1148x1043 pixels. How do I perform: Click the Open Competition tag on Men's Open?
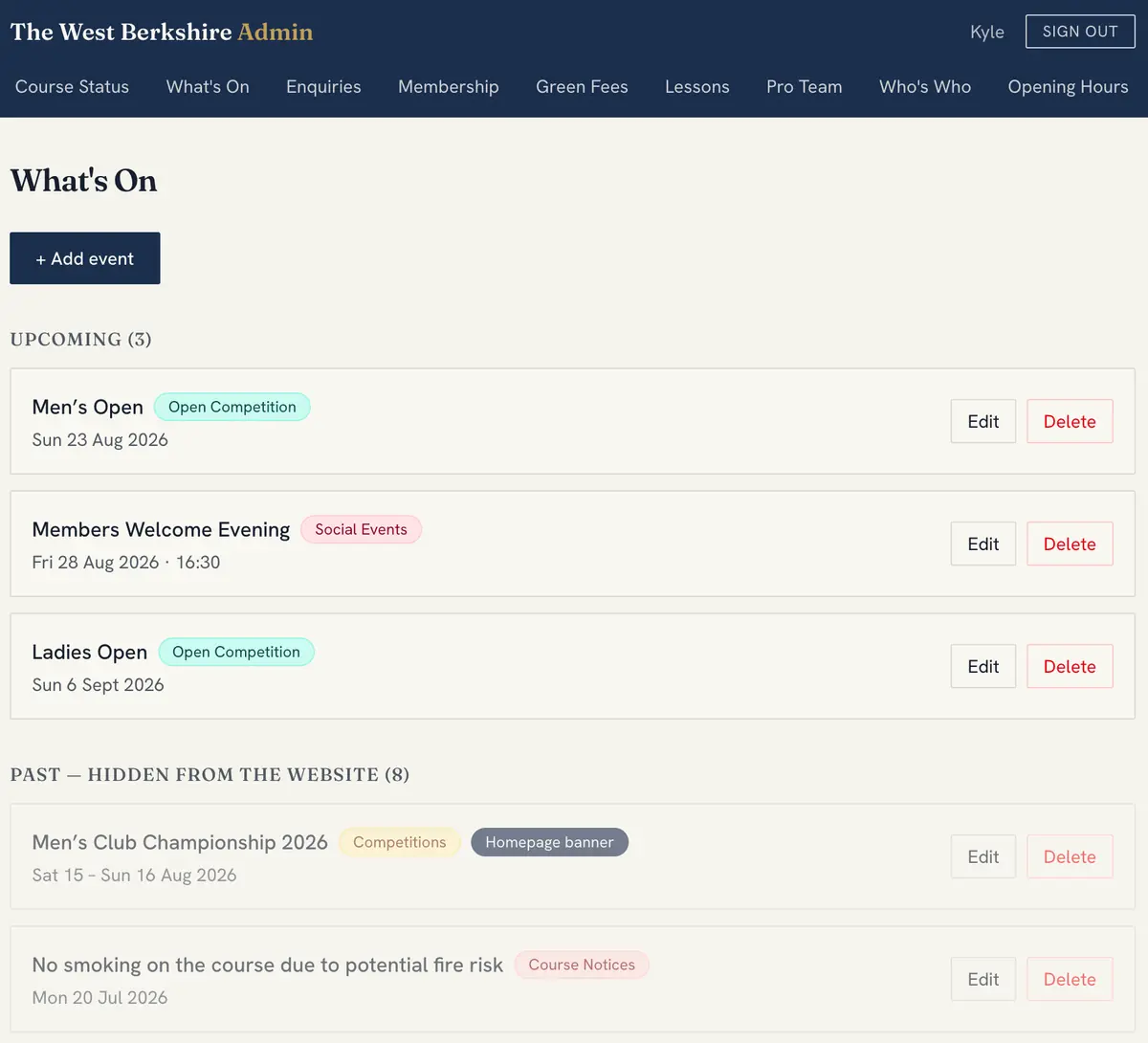[x=232, y=407]
